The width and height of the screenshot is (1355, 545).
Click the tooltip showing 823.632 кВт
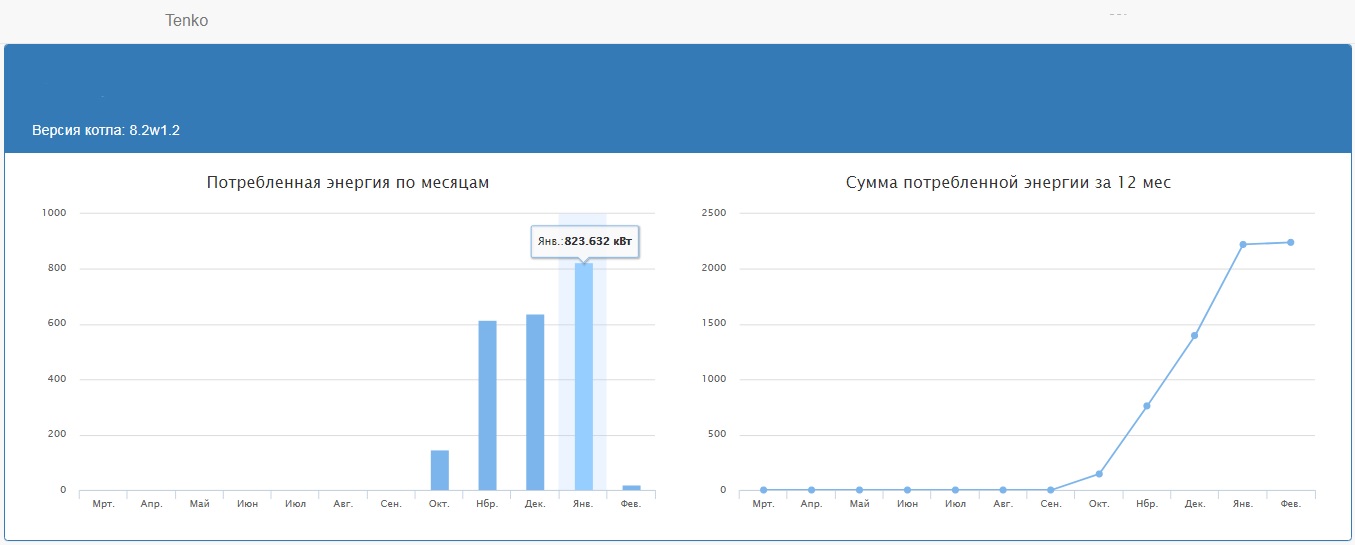coord(586,241)
